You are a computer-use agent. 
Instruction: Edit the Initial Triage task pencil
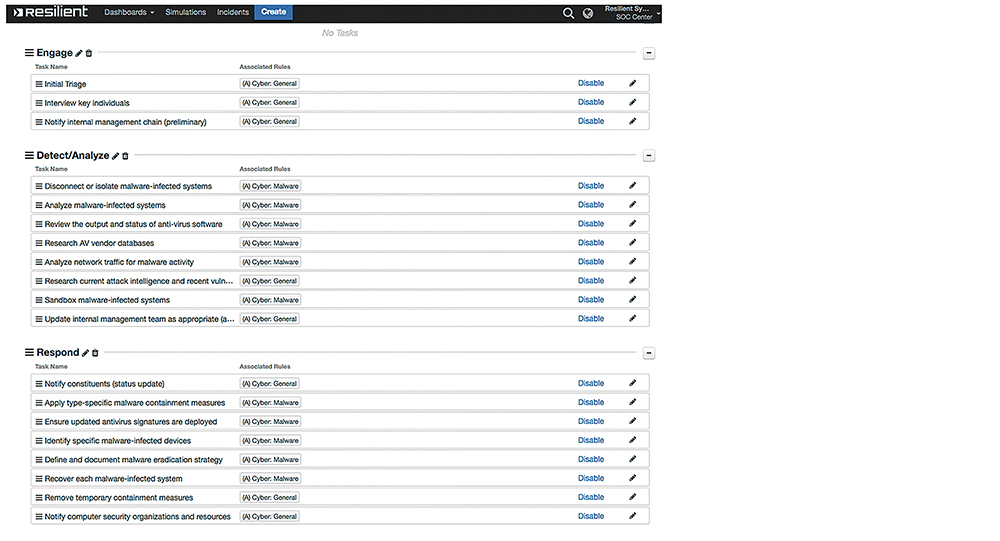click(x=632, y=84)
